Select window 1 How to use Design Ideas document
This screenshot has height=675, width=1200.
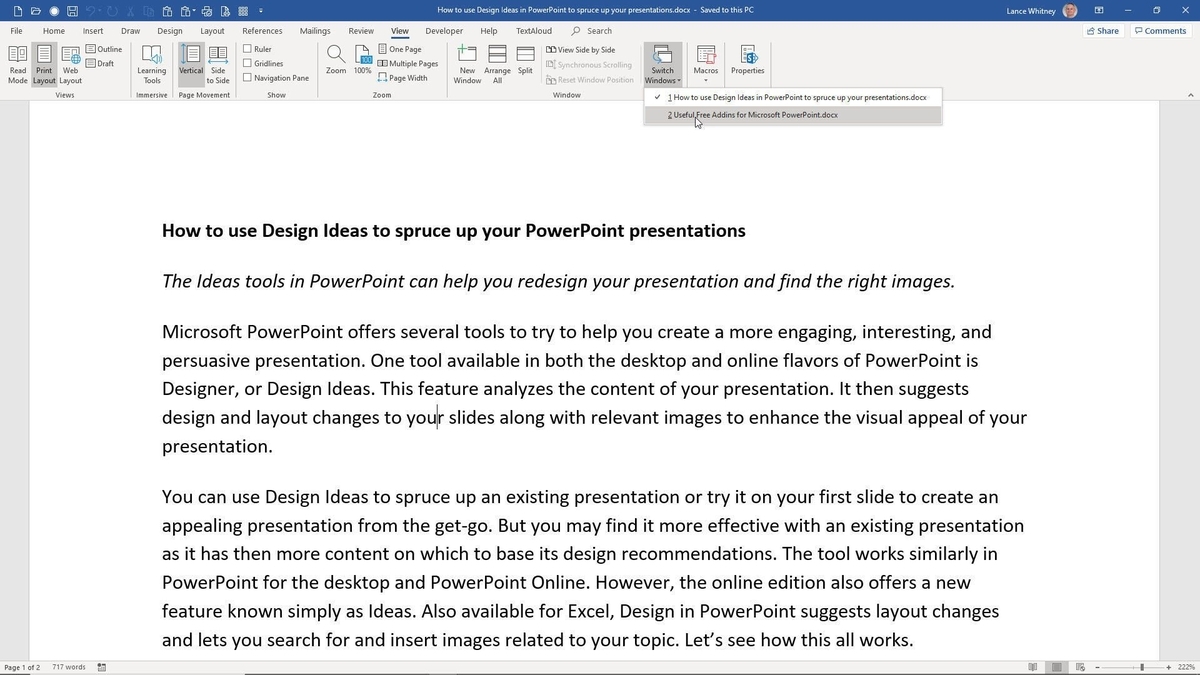coord(793,98)
